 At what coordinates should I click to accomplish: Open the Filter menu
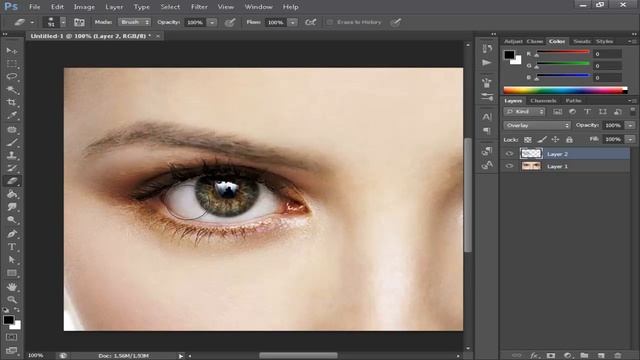199,7
